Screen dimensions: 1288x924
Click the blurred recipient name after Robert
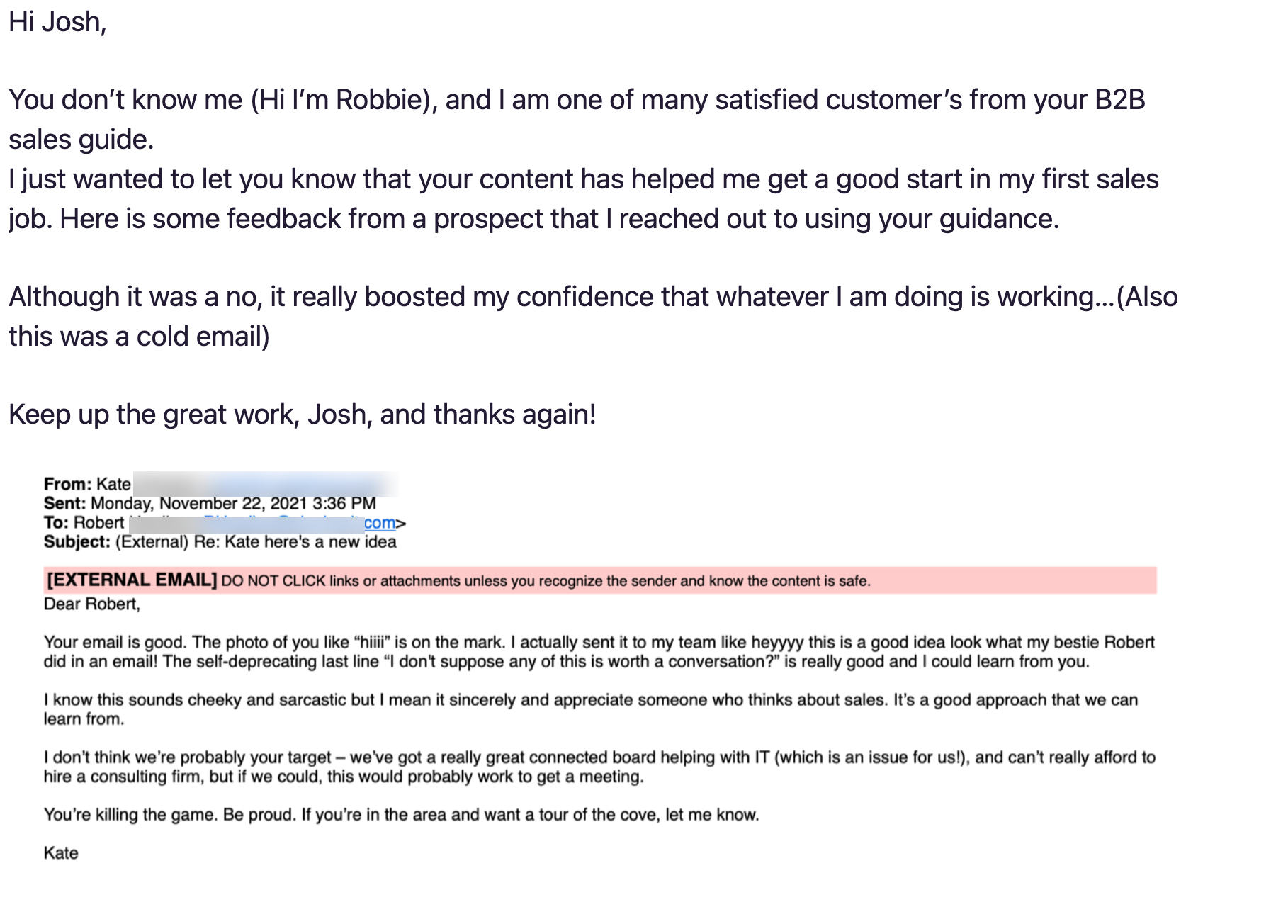click(x=164, y=524)
